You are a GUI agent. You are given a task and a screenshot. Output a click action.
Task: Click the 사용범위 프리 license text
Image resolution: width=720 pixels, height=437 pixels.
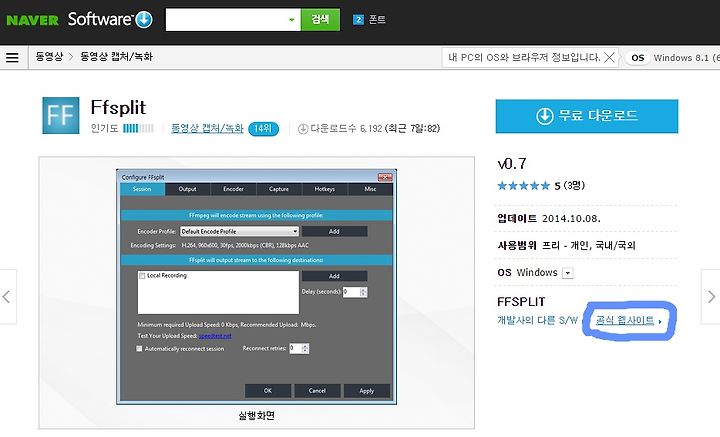pyautogui.click(x=566, y=246)
